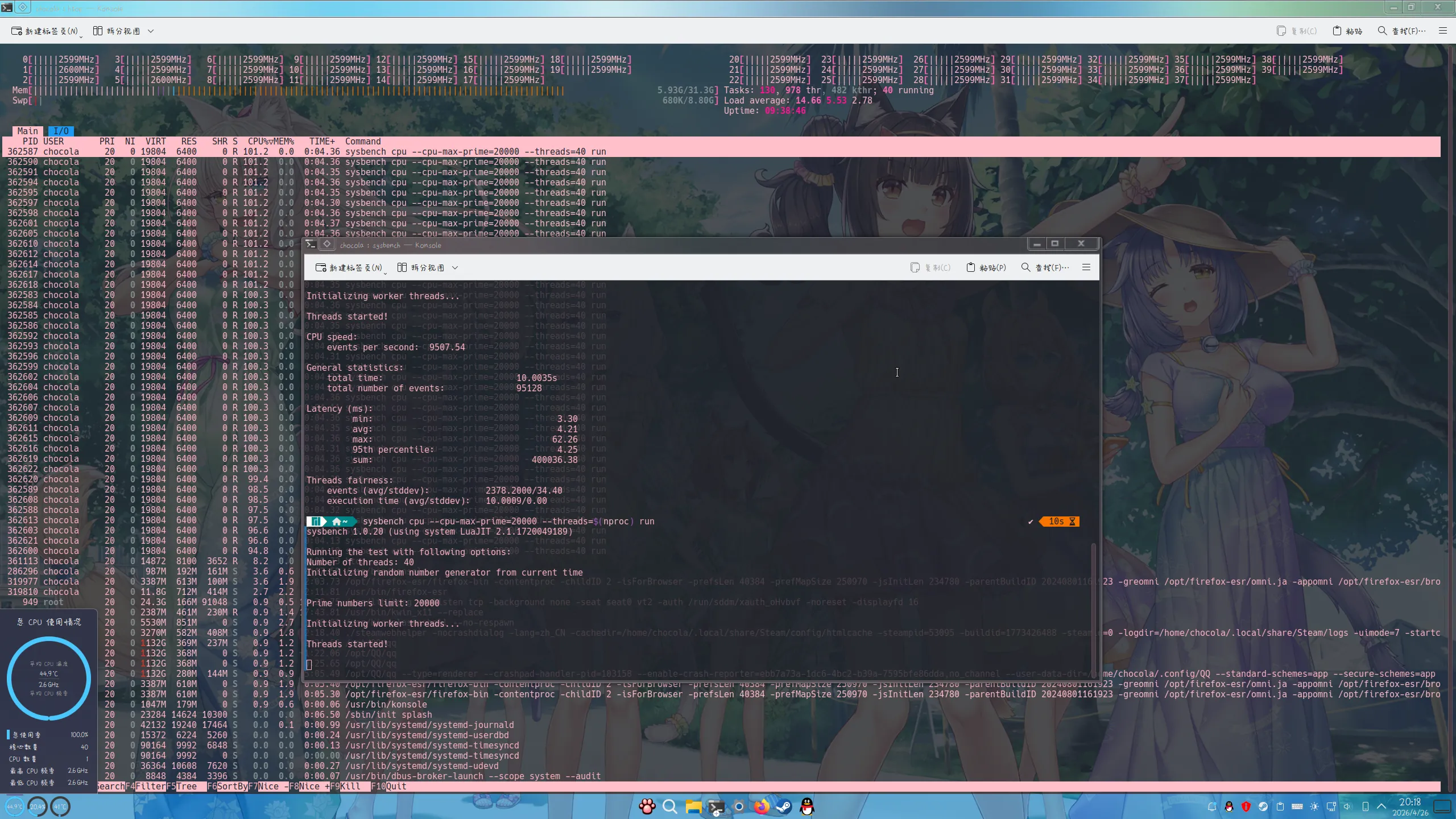Image resolution: width=1456 pixels, height=819 pixels.
Task: Click the Konsole terminal icon in taskbar
Action: click(x=716, y=806)
